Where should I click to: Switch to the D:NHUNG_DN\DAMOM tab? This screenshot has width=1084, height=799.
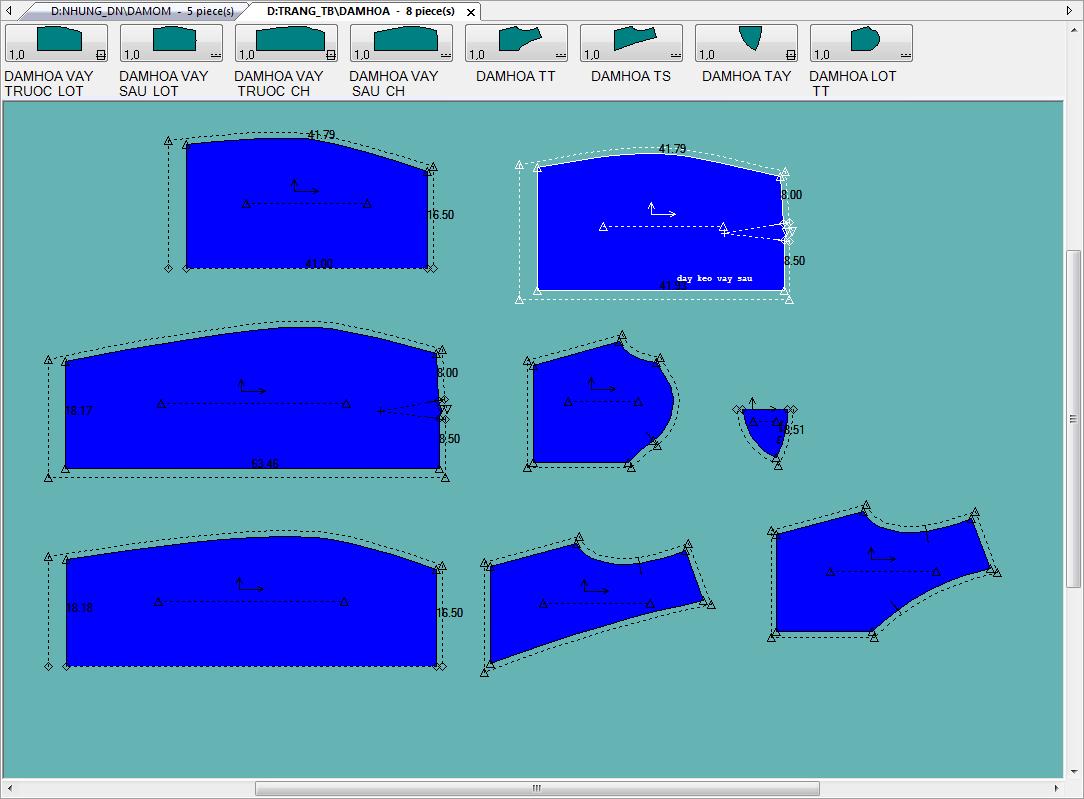(141, 12)
